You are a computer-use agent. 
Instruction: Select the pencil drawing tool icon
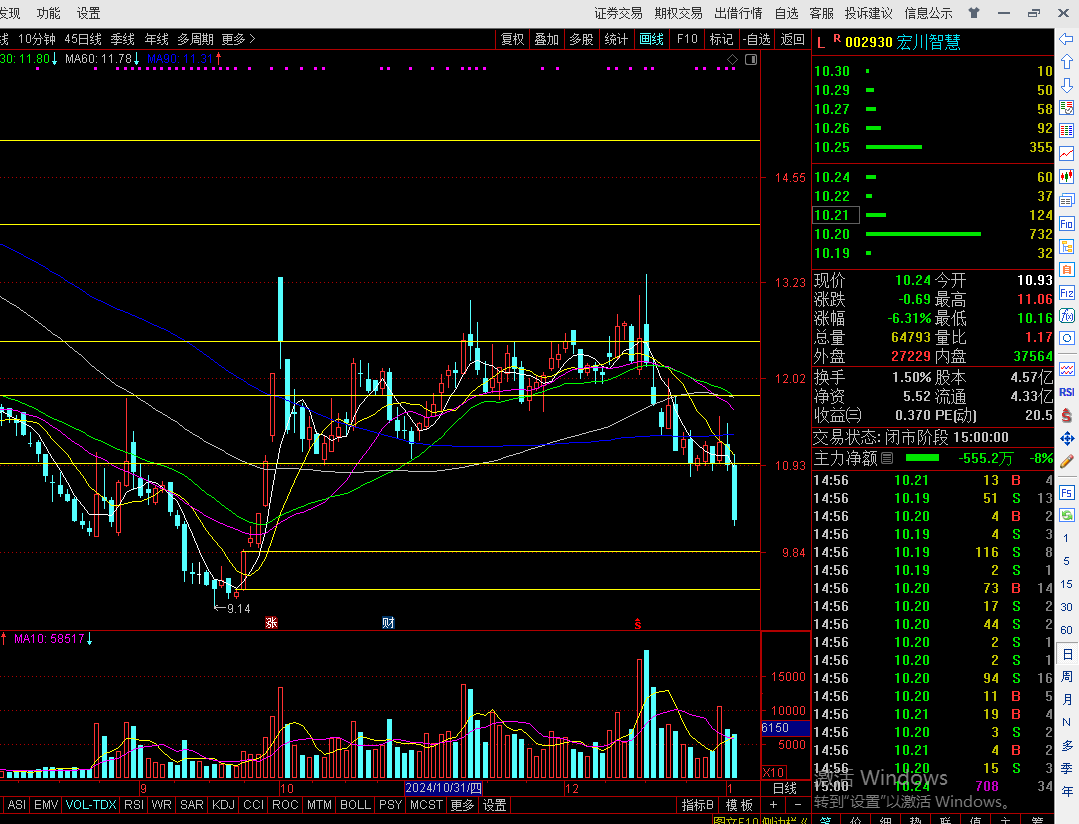click(x=1067, y=461)
